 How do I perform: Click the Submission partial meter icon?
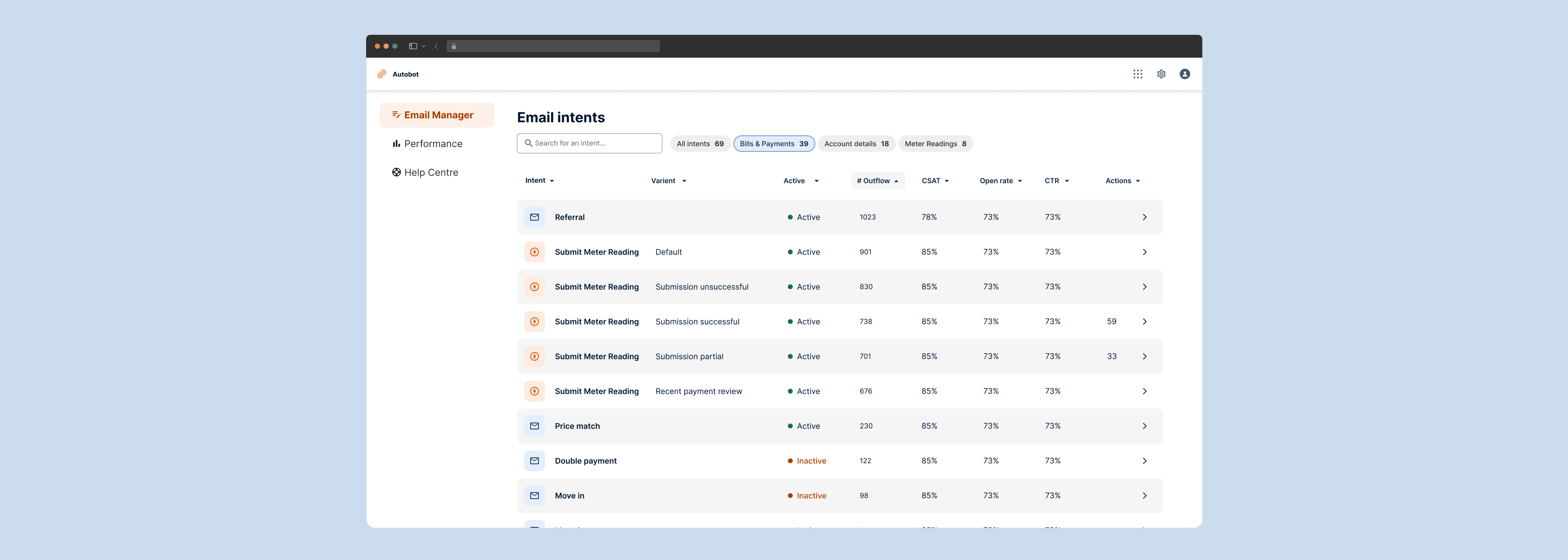click(x=535, y=357)
